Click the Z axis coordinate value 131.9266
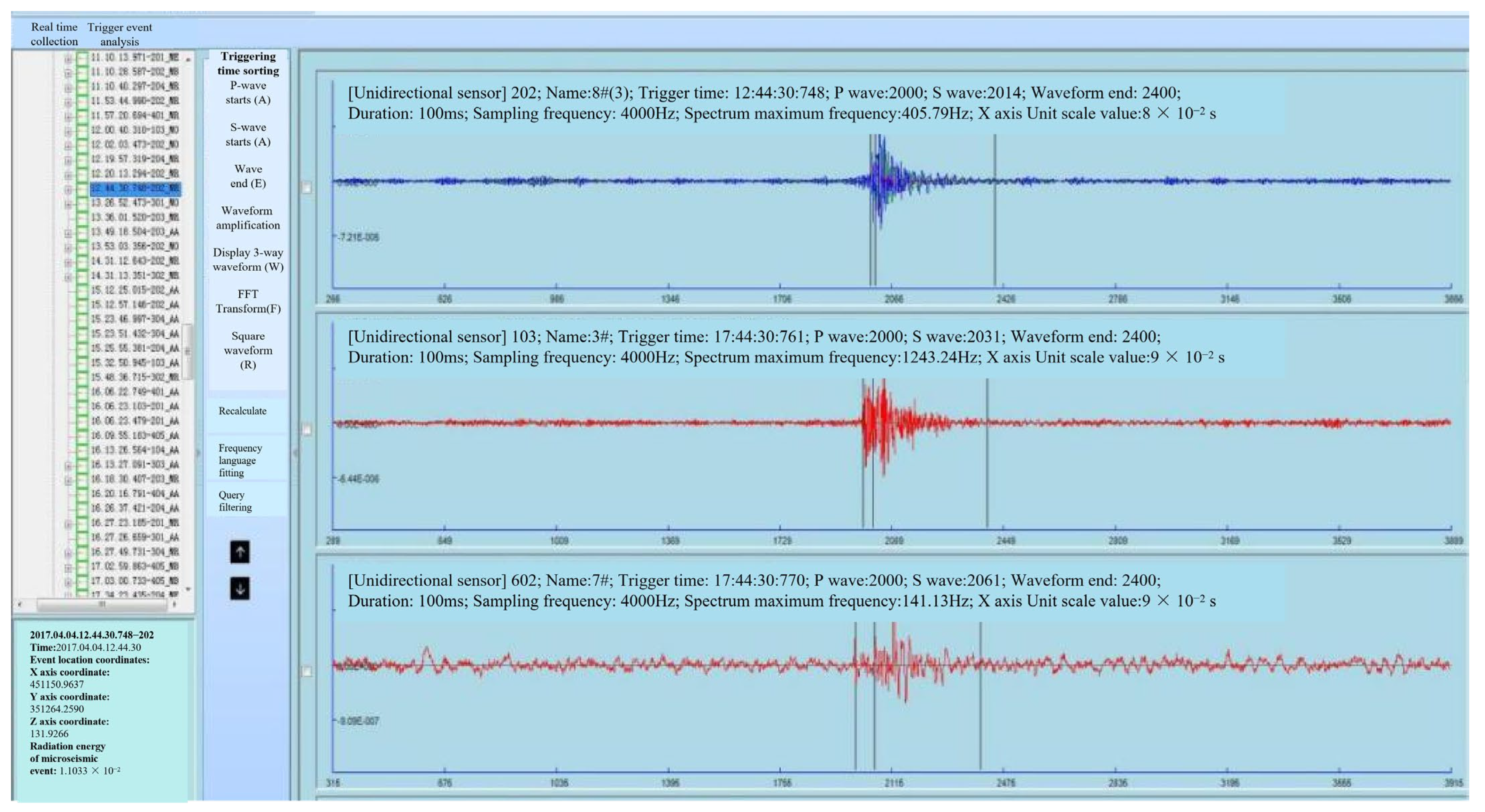The image size is (1485, 812). 49,734
